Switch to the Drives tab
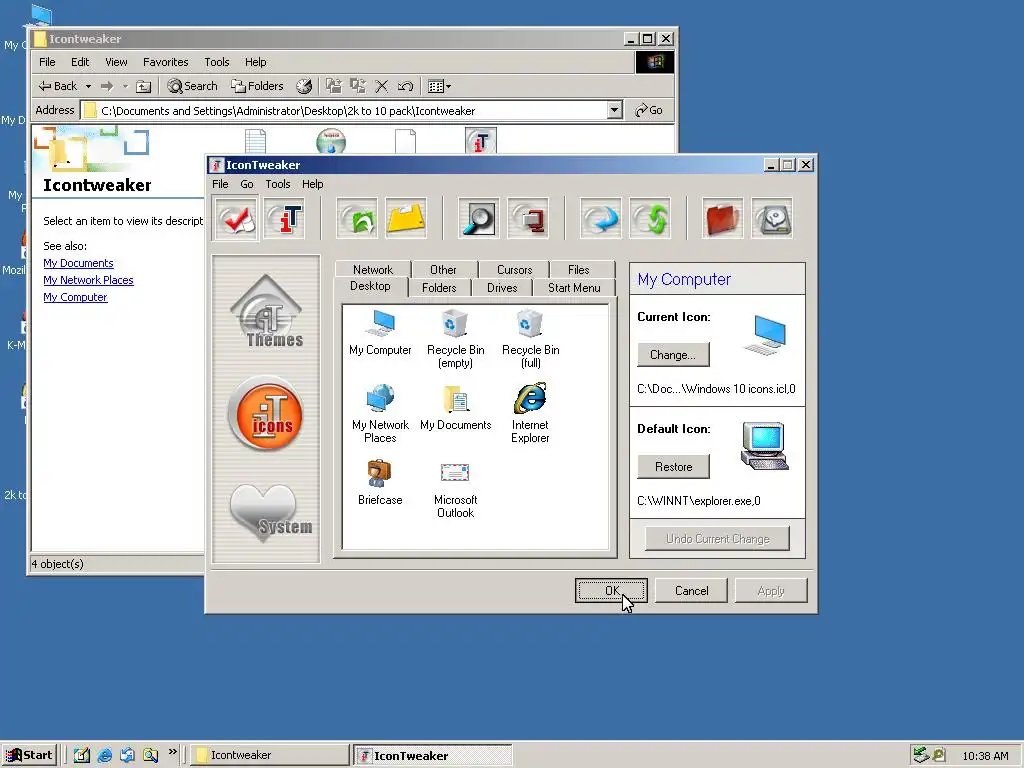This screenshot has width=1024, height=768. [502, 288]
